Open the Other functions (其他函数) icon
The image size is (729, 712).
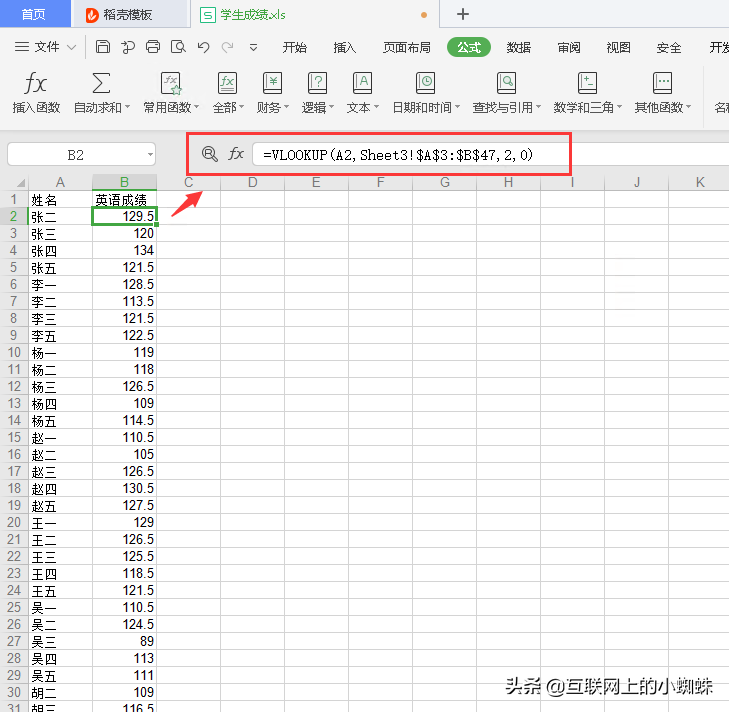[x=662, y=84]
